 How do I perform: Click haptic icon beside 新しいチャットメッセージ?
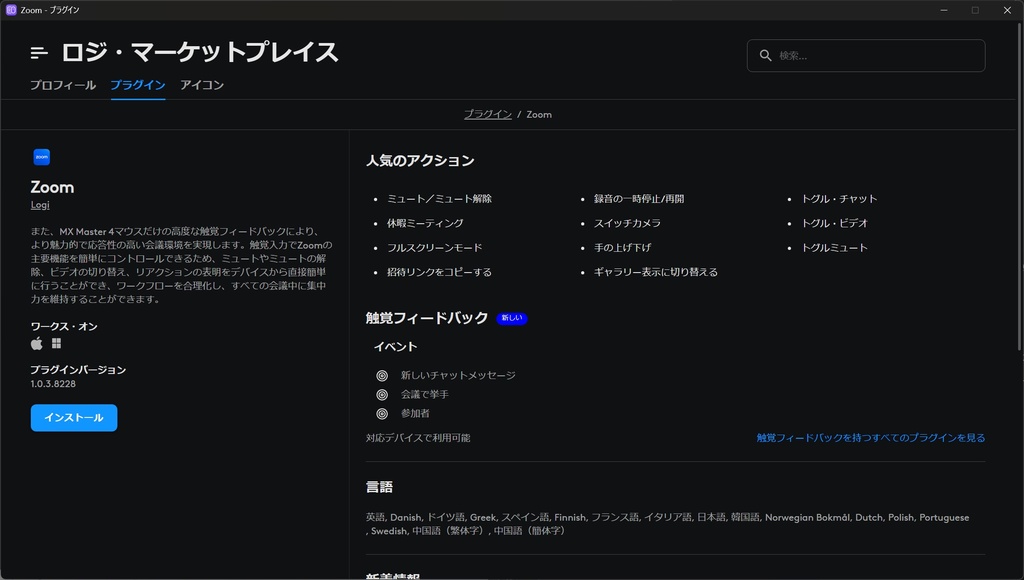382,376
